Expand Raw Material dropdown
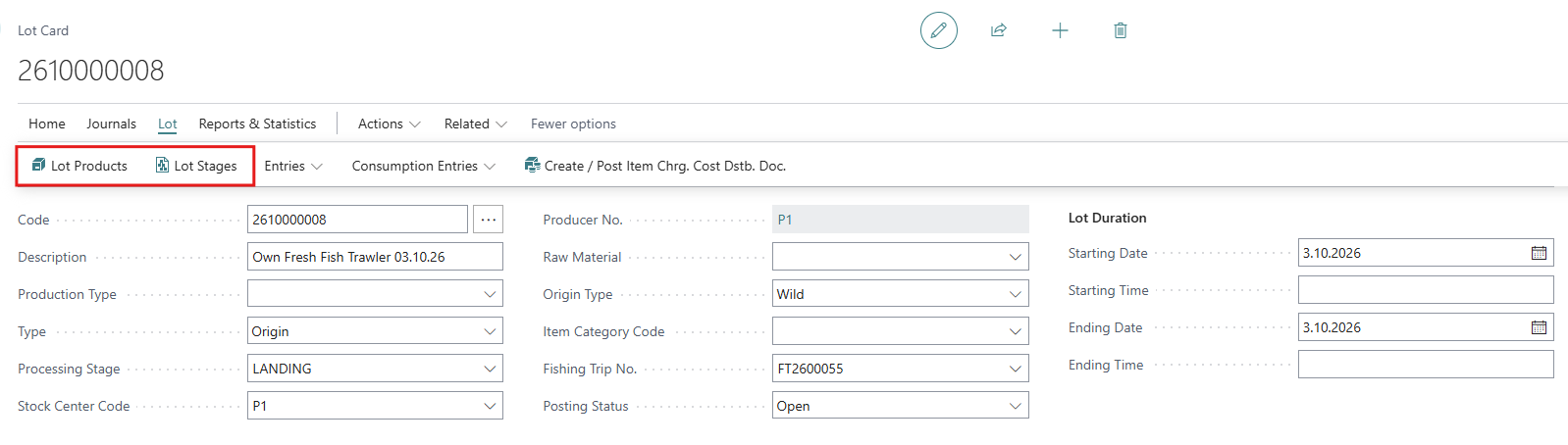Screen dimensions: 1568x445 1016,257
